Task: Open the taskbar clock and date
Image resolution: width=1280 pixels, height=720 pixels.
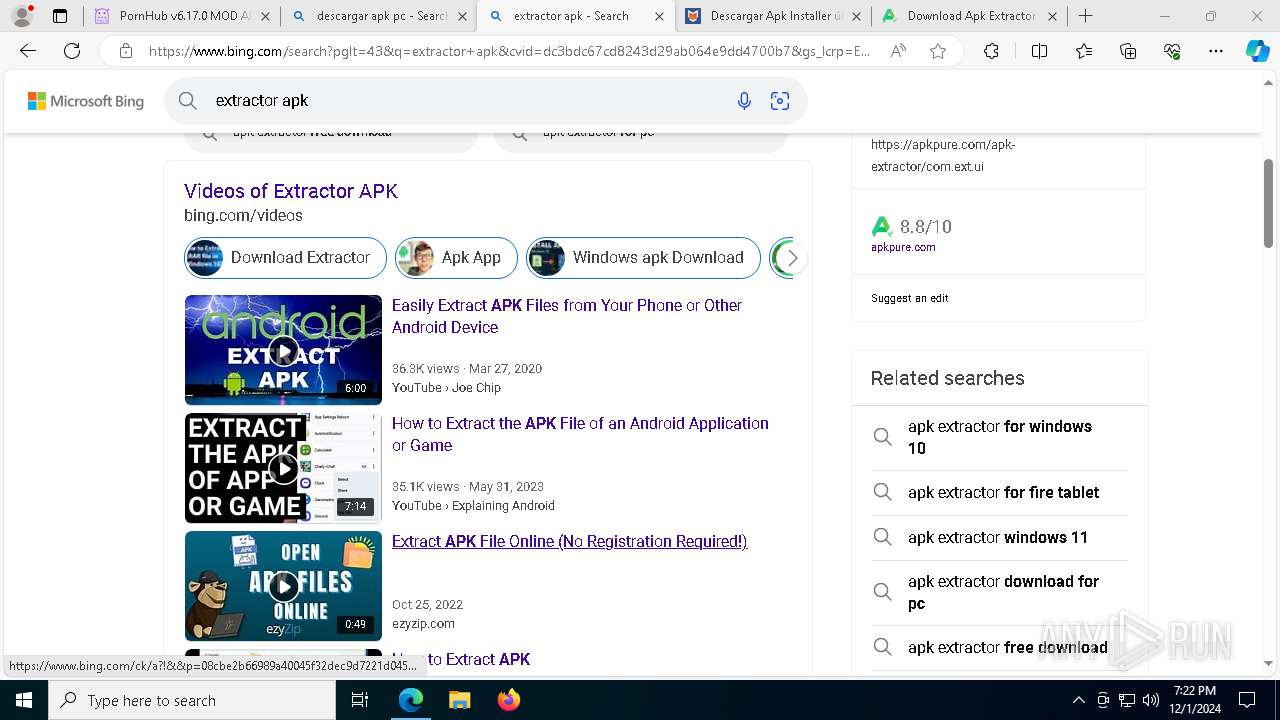Action: pos(1195,700)
